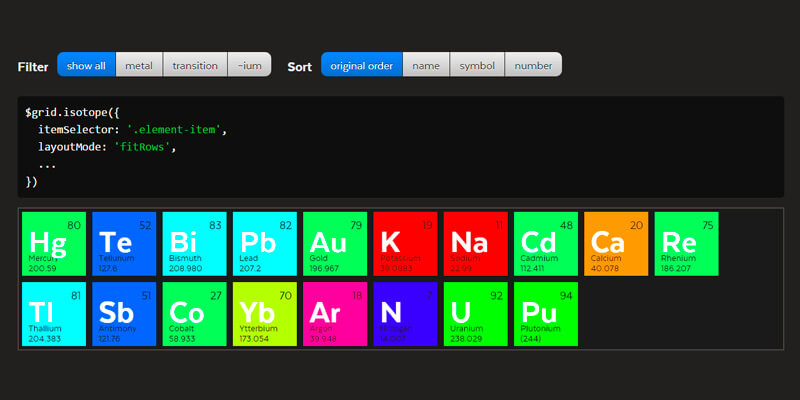Filter elements ending in -ium
Image resolution: width=800 pixels, height=400 pixels.
point(249,65)
